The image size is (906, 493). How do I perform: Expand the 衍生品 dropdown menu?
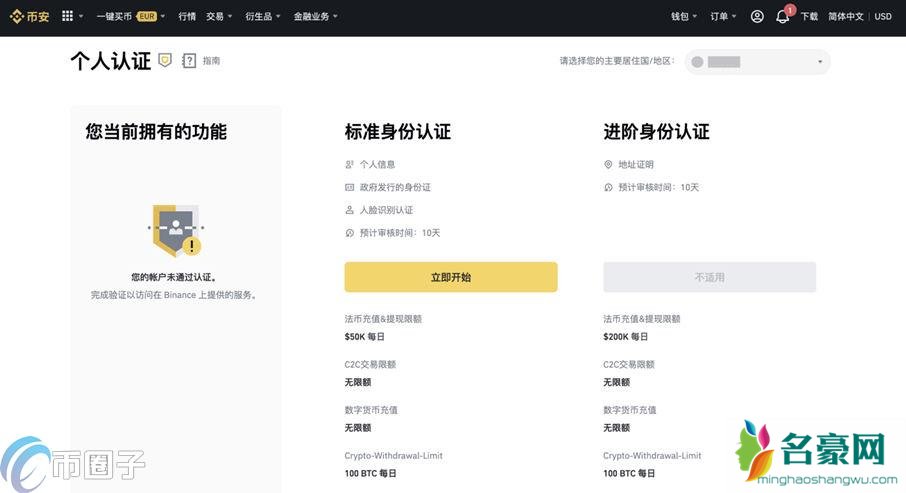pyautogui.click(x=262, y=16)
